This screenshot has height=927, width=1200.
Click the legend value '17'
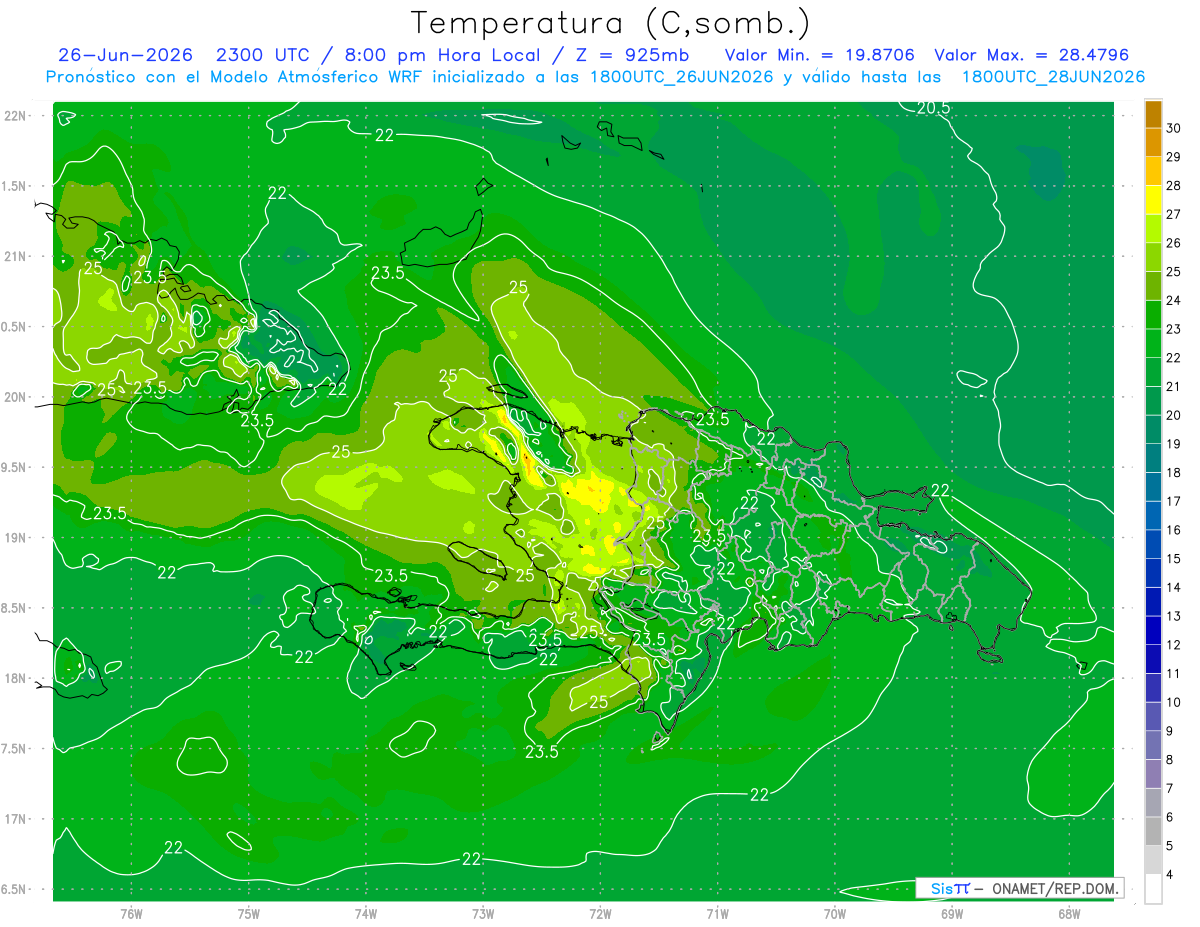click(1175, 501)
